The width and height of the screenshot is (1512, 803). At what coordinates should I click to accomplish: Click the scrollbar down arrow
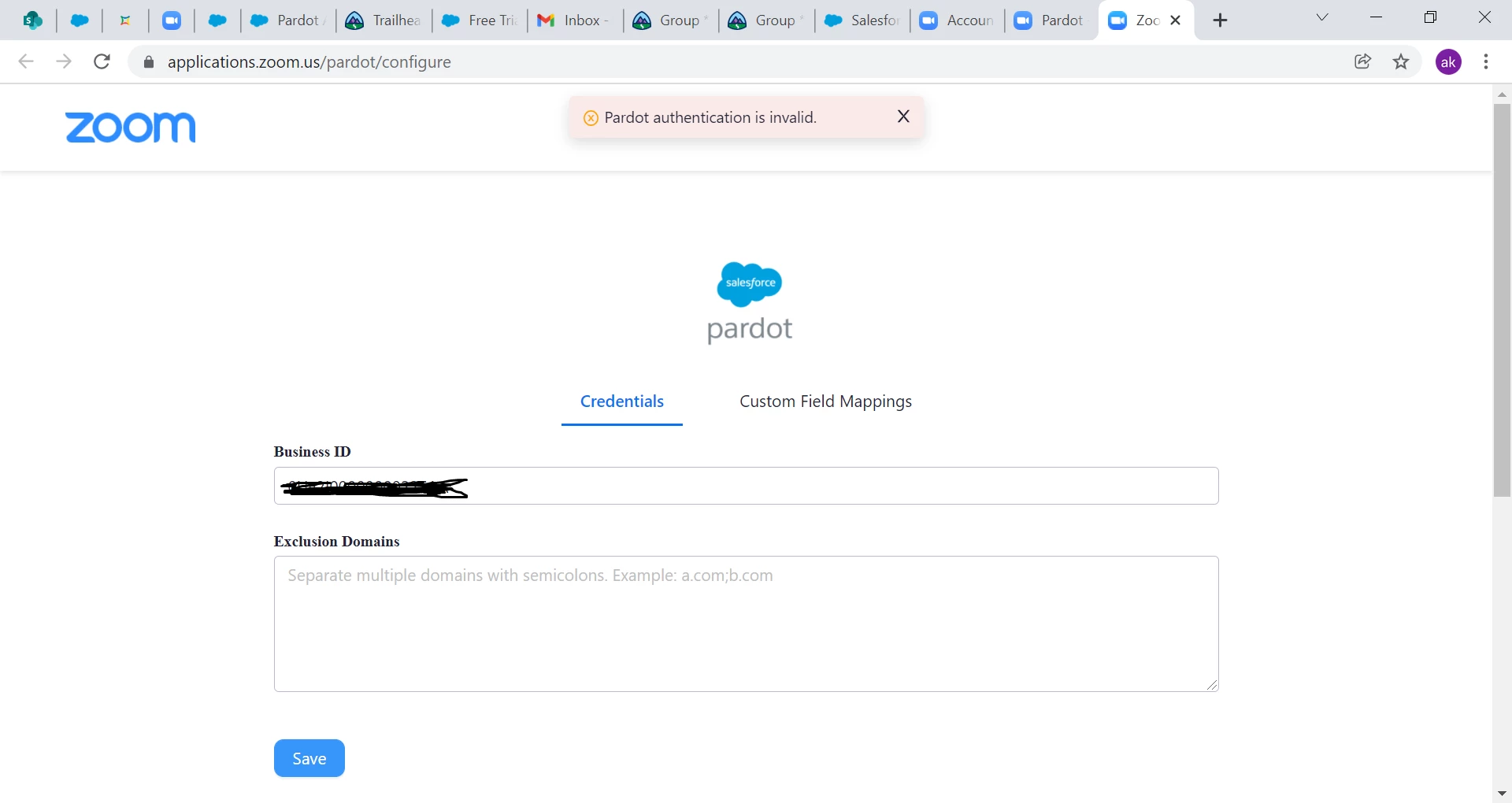[1502, 794]
